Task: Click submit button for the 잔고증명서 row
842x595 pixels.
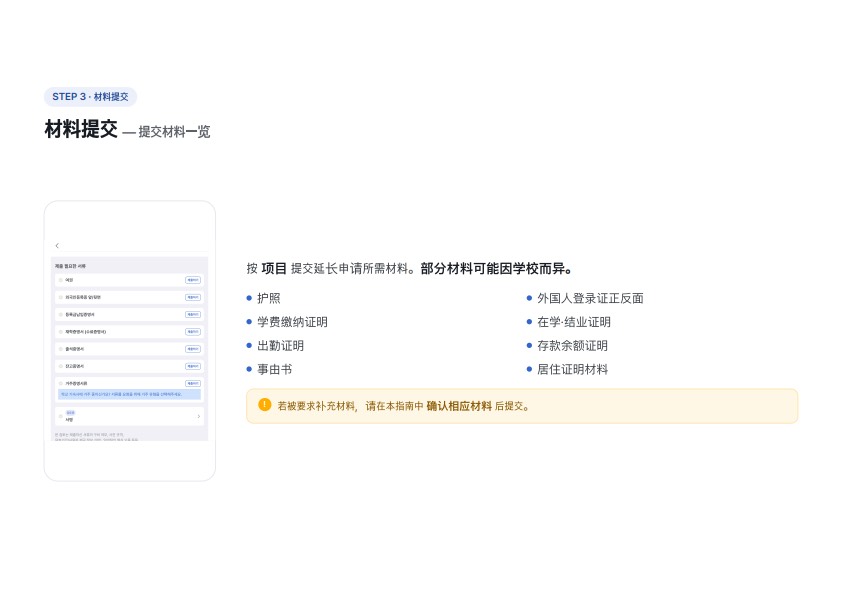Action: click(x=193, y=366)
